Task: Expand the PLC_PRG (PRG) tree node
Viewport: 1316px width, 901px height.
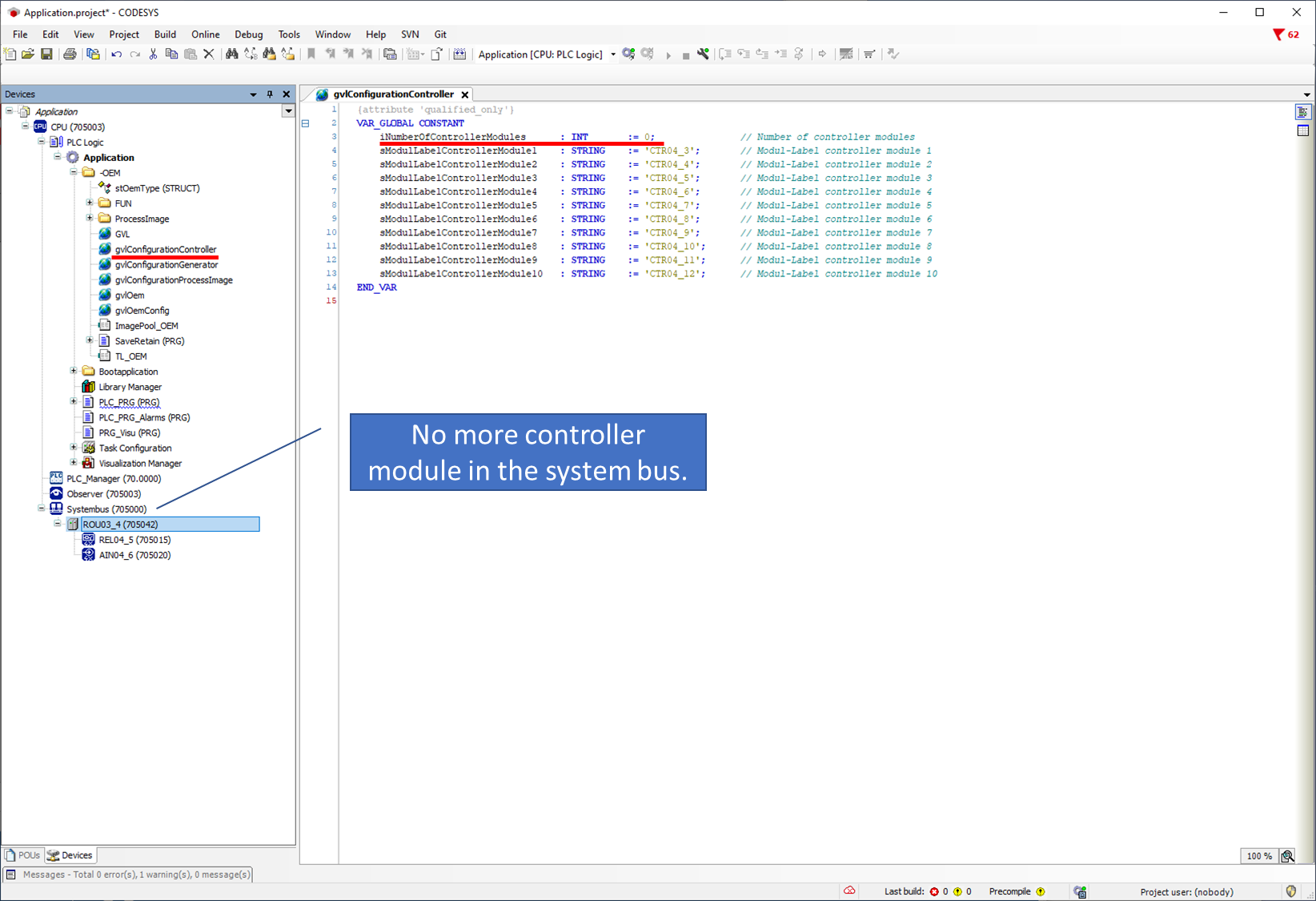Action: point(74,402)
